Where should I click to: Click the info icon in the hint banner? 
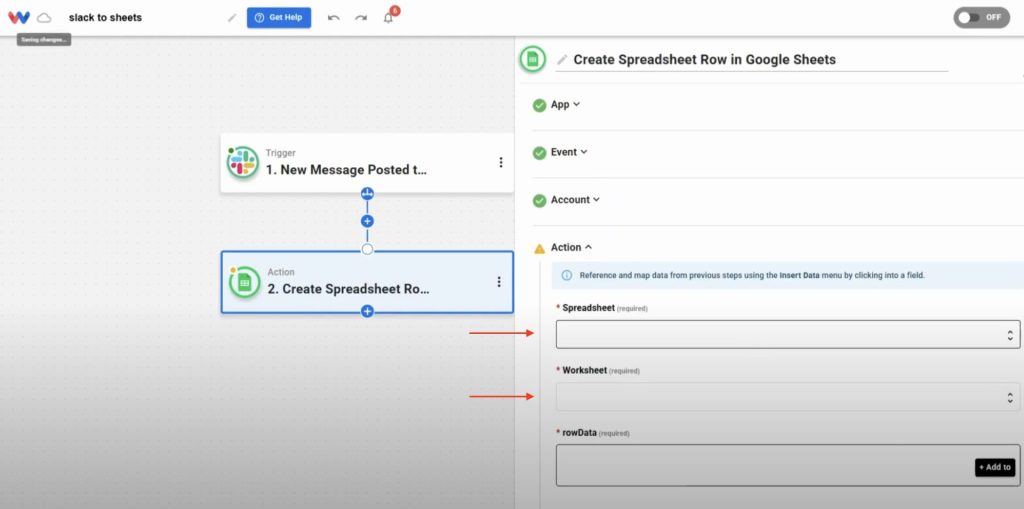566,276
